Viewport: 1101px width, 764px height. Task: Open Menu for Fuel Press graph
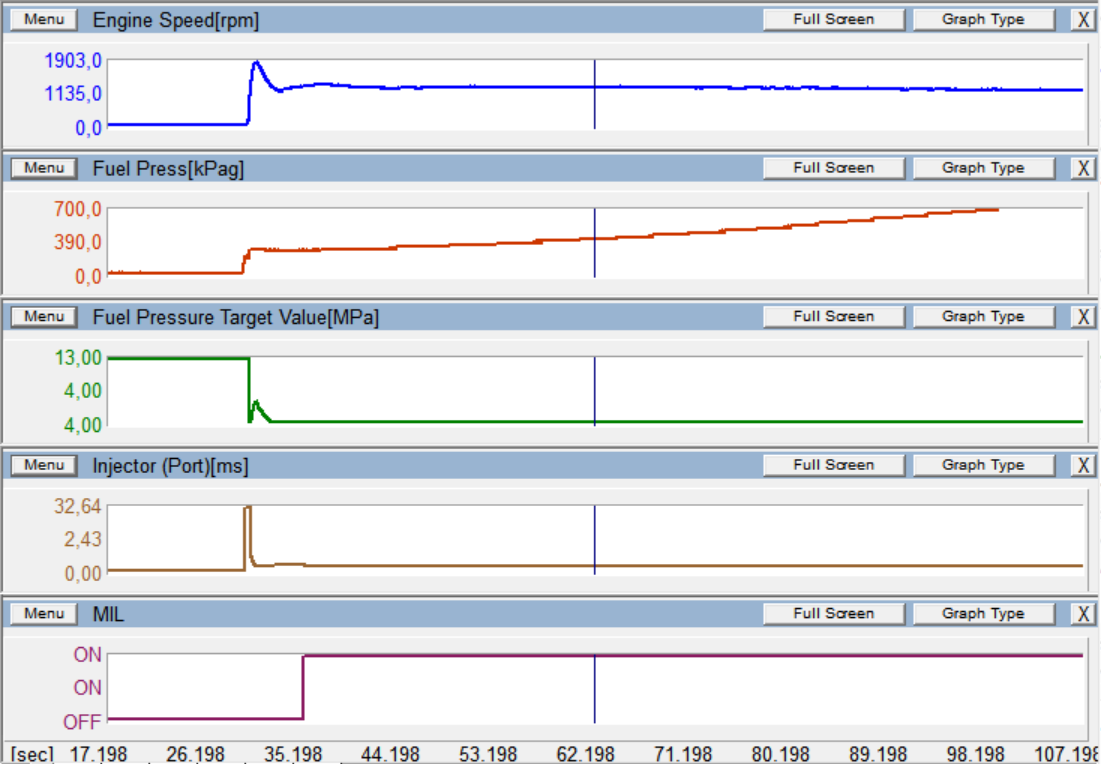(44, 168)
